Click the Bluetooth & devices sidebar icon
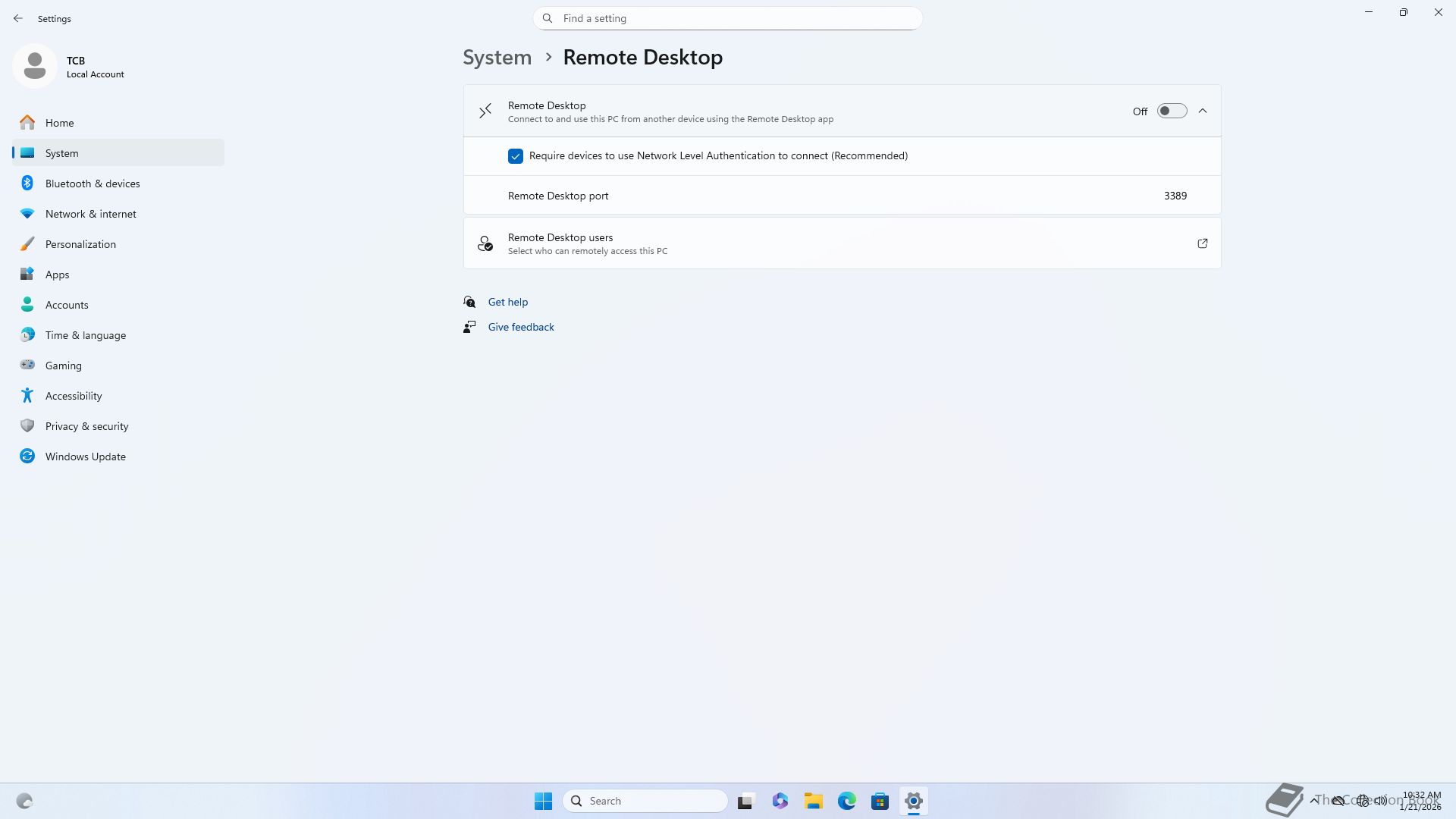 coord(27,184)
